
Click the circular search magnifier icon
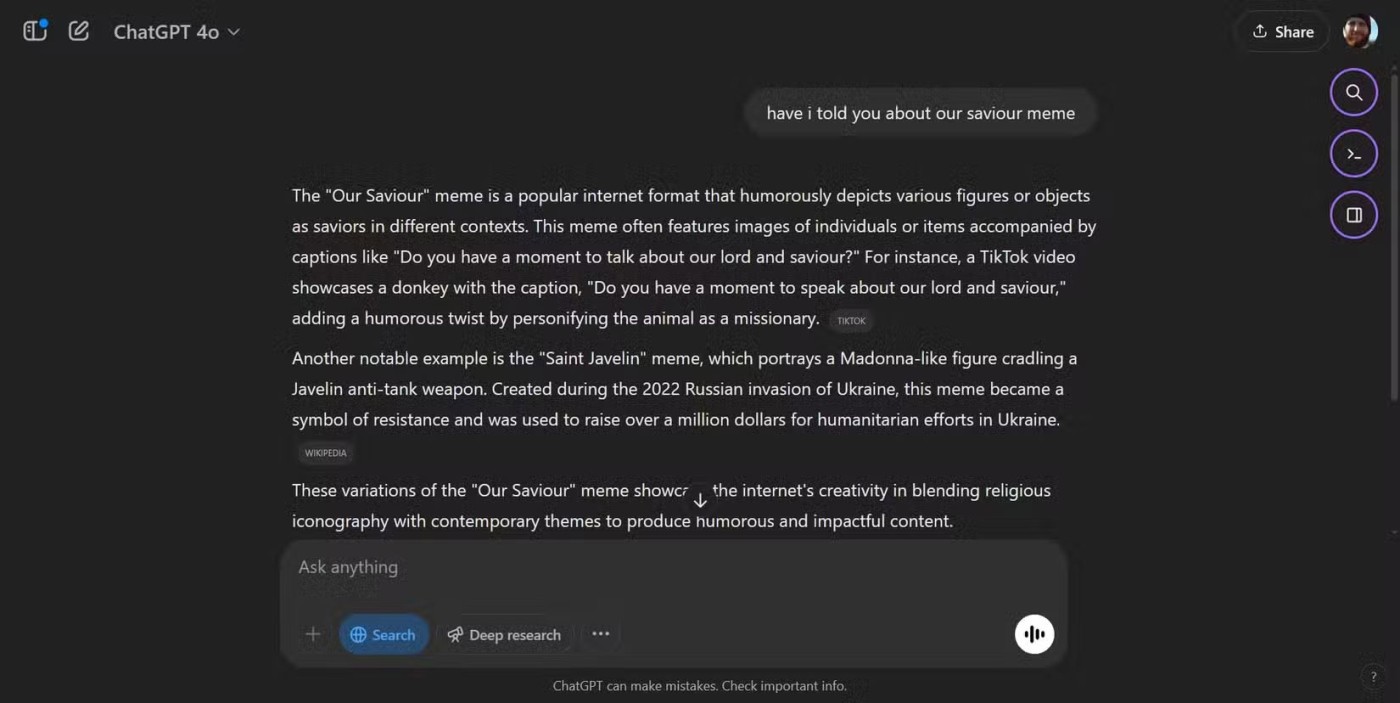(1353, 93)
